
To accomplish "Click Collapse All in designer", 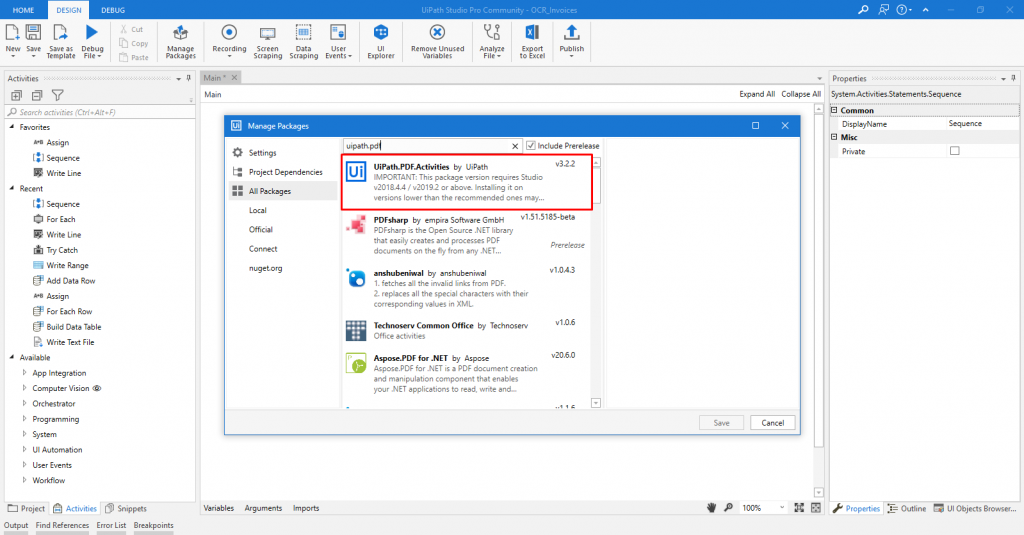I will [x=801, y=94].
